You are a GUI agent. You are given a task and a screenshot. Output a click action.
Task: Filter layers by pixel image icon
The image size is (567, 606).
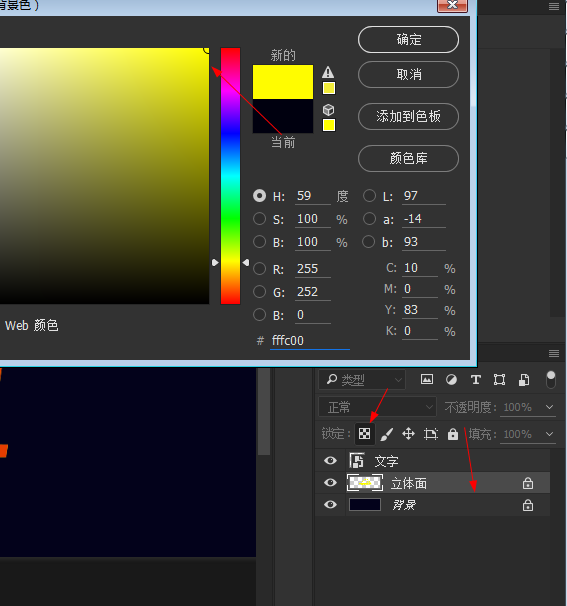[427, 379]
